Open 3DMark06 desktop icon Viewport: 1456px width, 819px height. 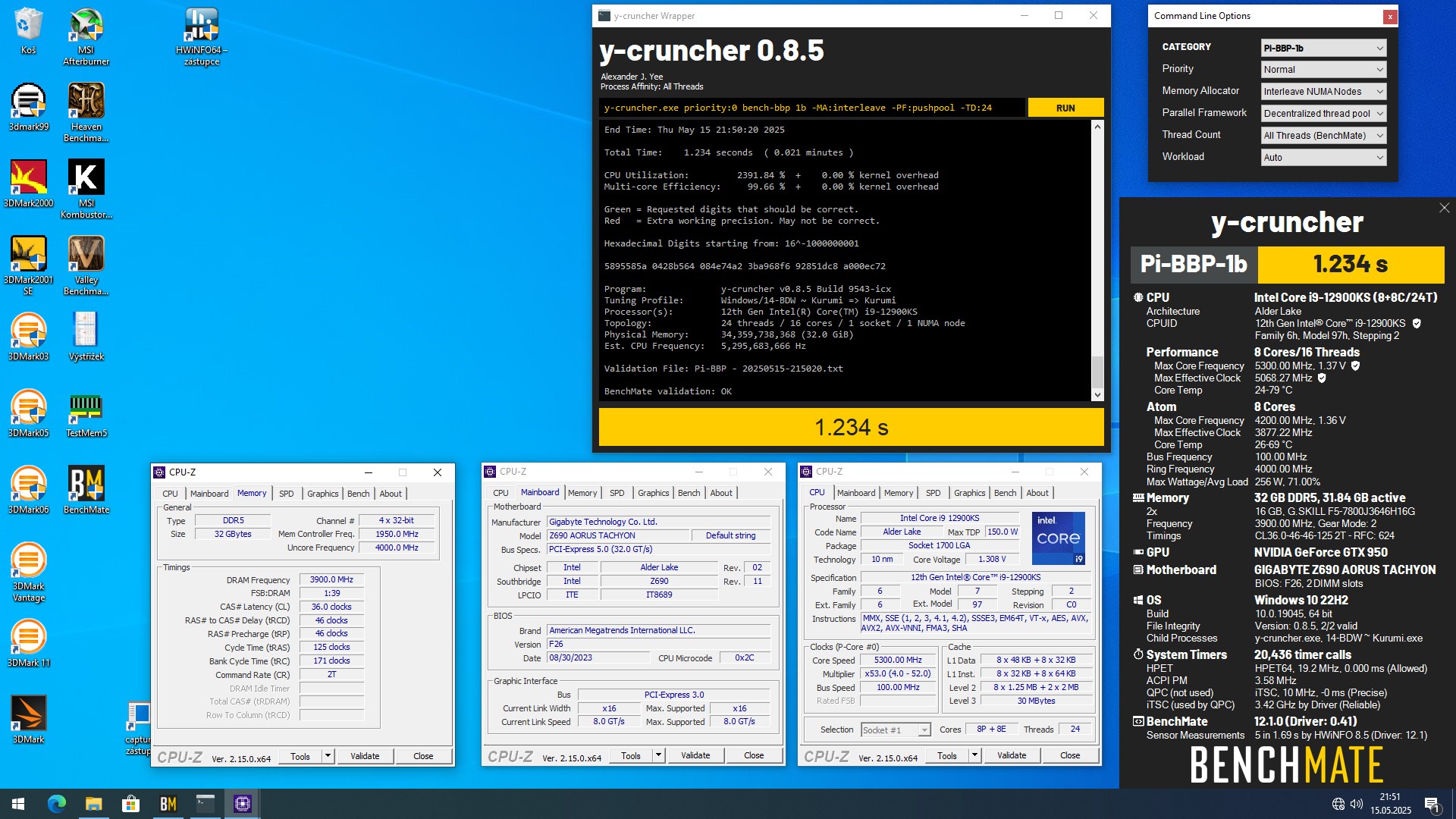pyautogui.click(x=28, y=490)
